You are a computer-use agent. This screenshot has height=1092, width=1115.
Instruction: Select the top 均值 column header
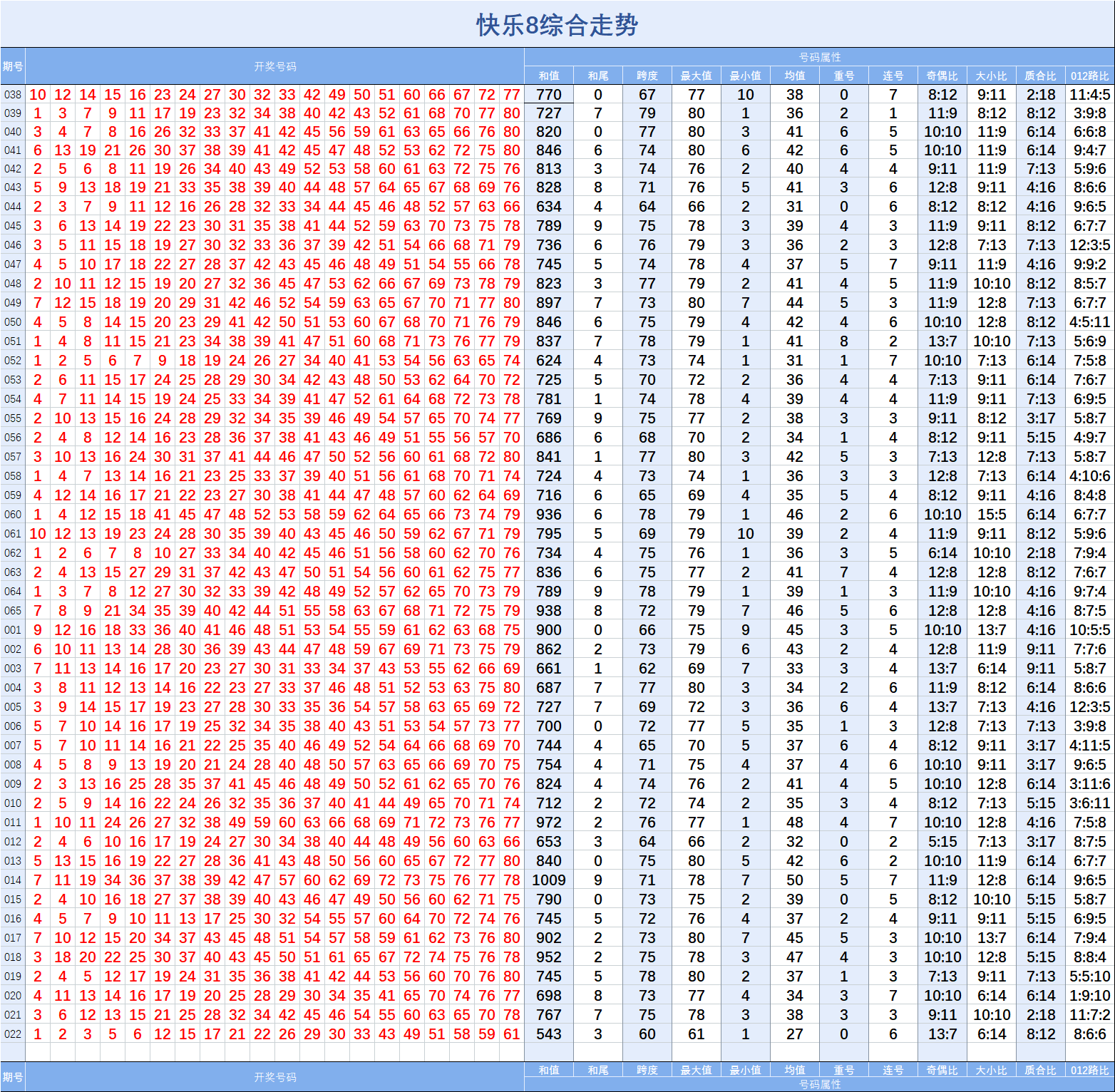tap(795, 76)
